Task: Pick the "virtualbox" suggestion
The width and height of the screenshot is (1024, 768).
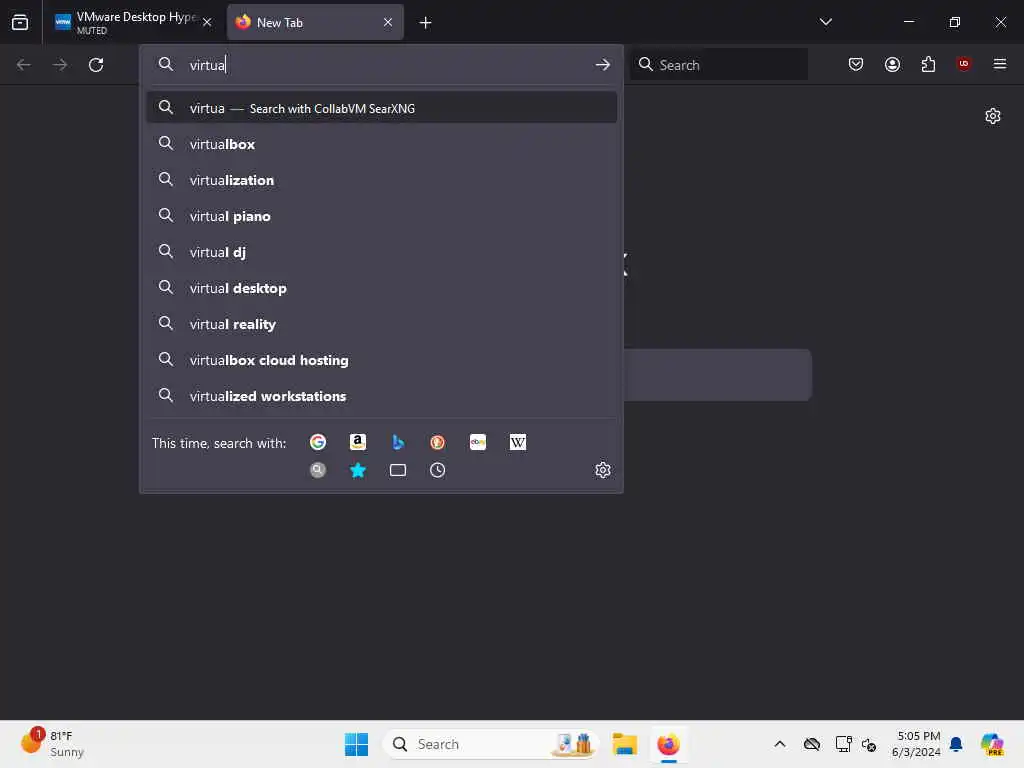Action: (x=381, y=144)
